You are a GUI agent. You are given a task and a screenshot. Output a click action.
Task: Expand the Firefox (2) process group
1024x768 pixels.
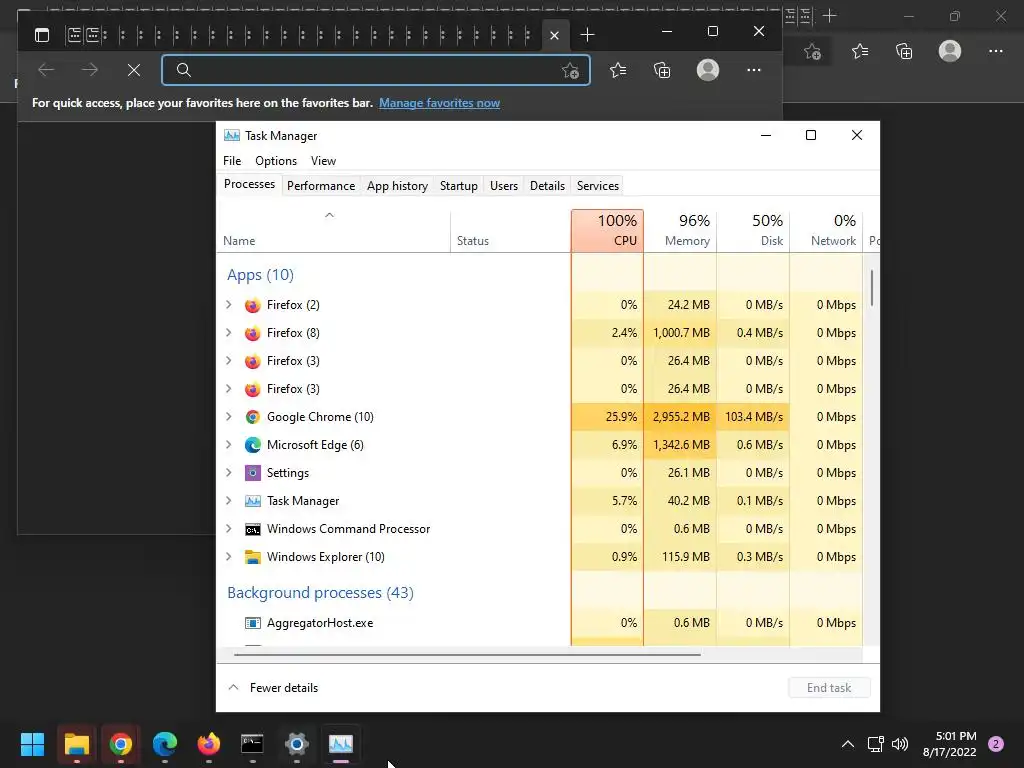click(x=229, y=304)
